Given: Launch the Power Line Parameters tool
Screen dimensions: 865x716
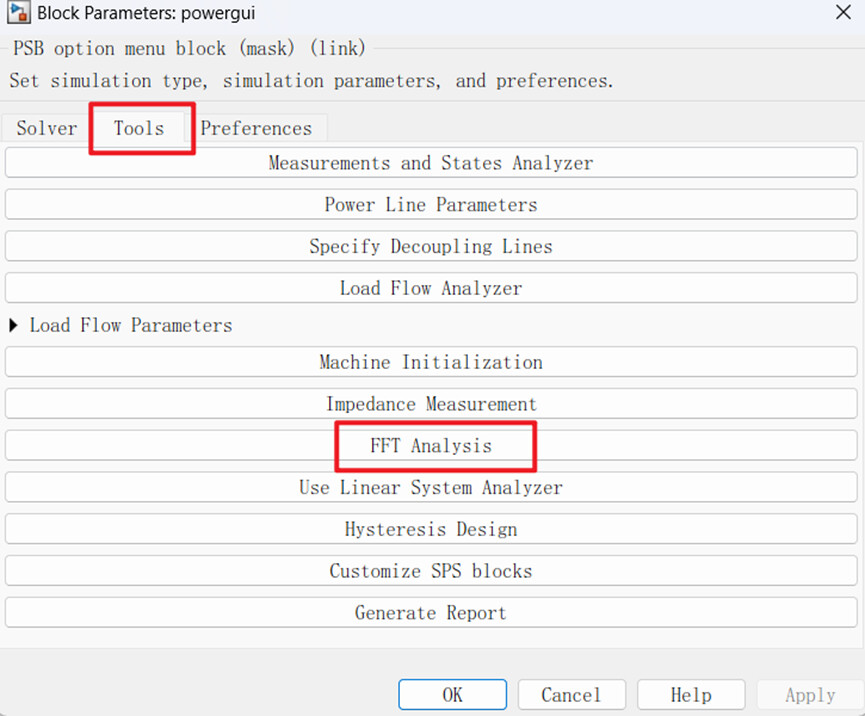Looking at the screenshot, I should pos(431,205).
